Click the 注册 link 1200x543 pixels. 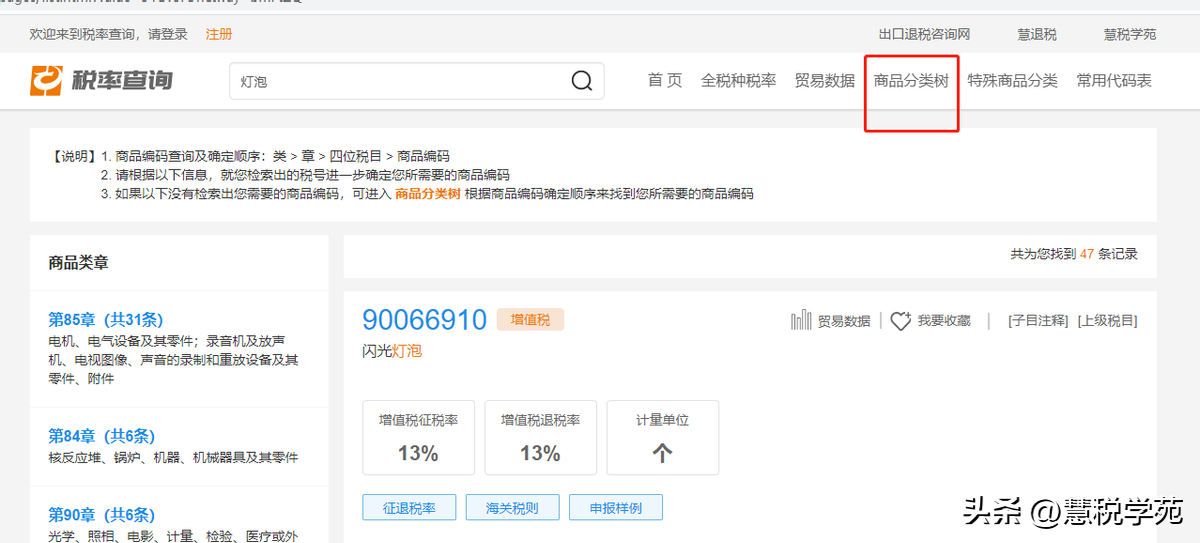pos(219,34)
